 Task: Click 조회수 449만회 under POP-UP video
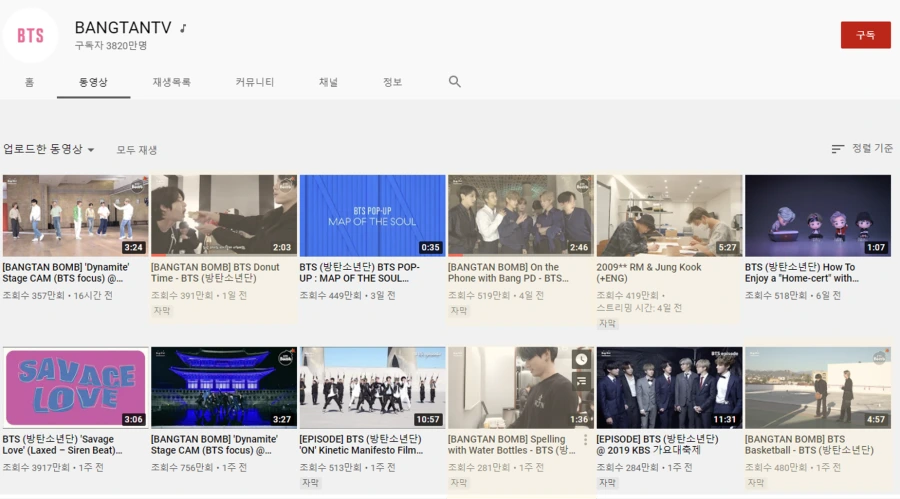click(x=331, y=295)
